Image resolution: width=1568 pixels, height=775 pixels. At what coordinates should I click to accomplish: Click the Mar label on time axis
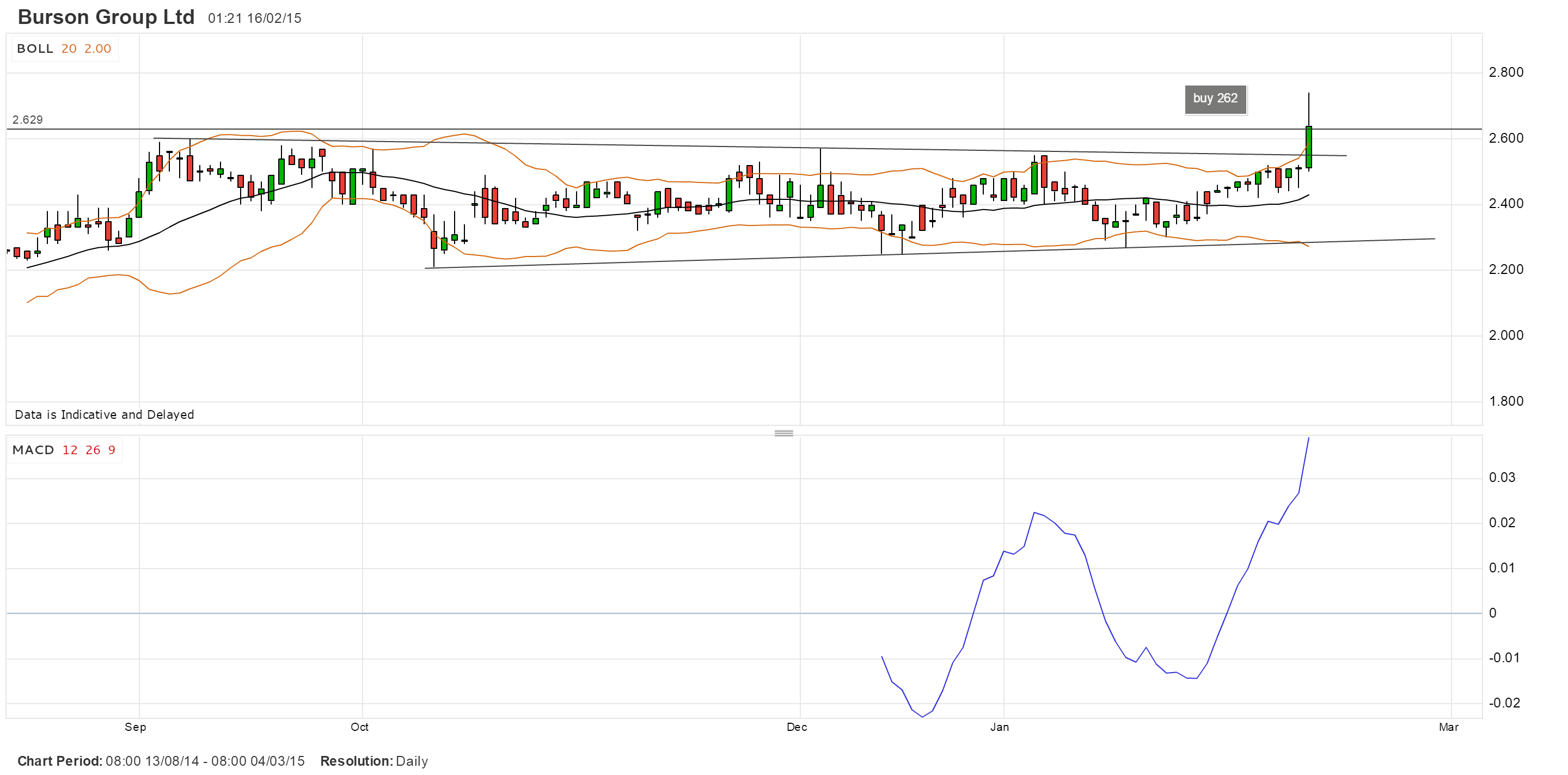(1448, 727)
